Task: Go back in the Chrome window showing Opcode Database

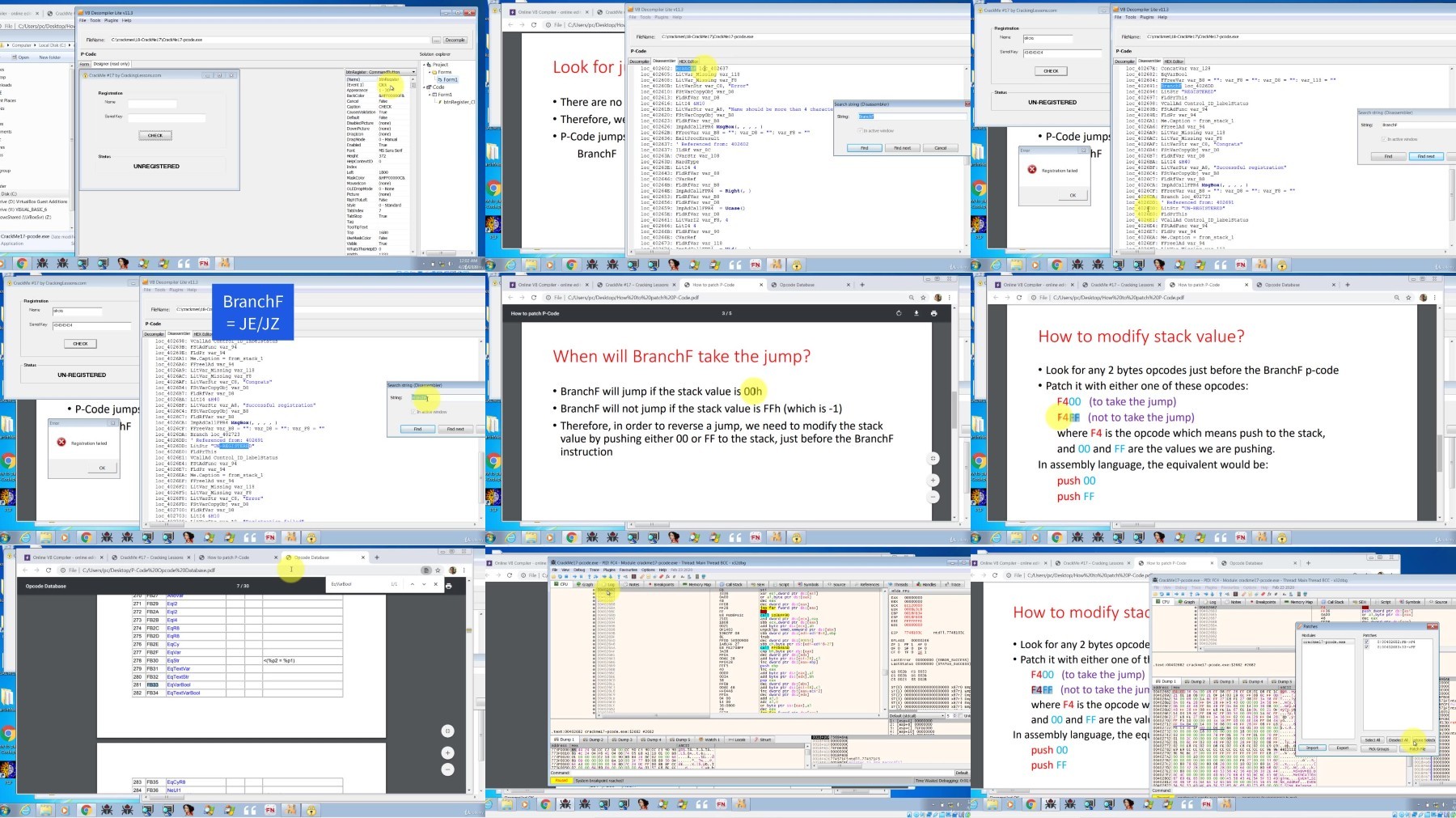Action: pyautogui.click(x=24, y=570)
